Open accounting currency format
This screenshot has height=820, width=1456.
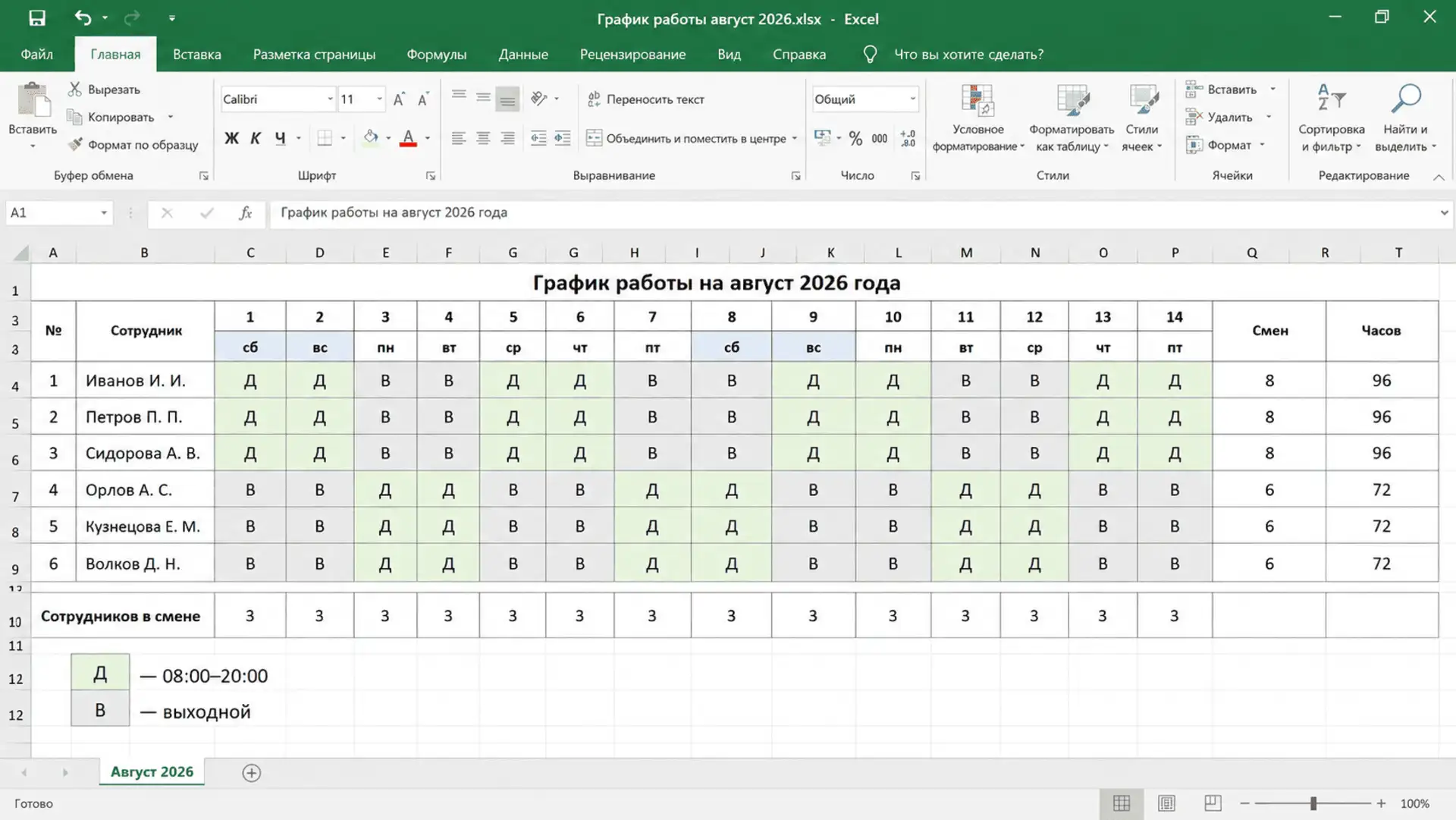[x=822, y=138]
